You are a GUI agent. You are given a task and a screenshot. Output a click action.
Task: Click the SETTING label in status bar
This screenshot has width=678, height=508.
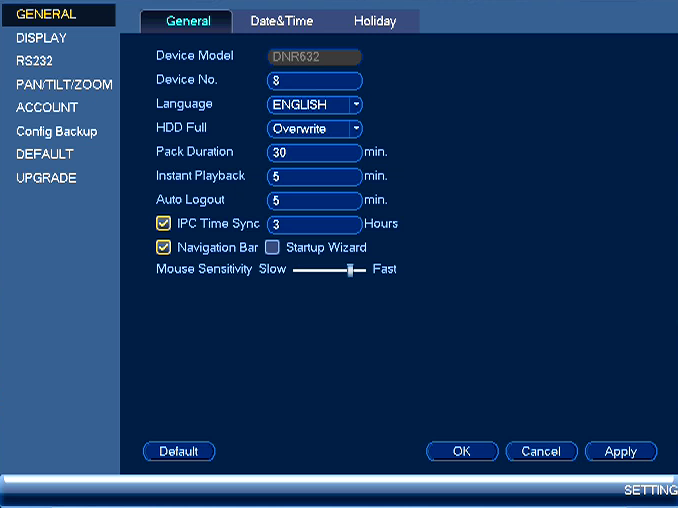pyautogui.click(x=651, y=490)
